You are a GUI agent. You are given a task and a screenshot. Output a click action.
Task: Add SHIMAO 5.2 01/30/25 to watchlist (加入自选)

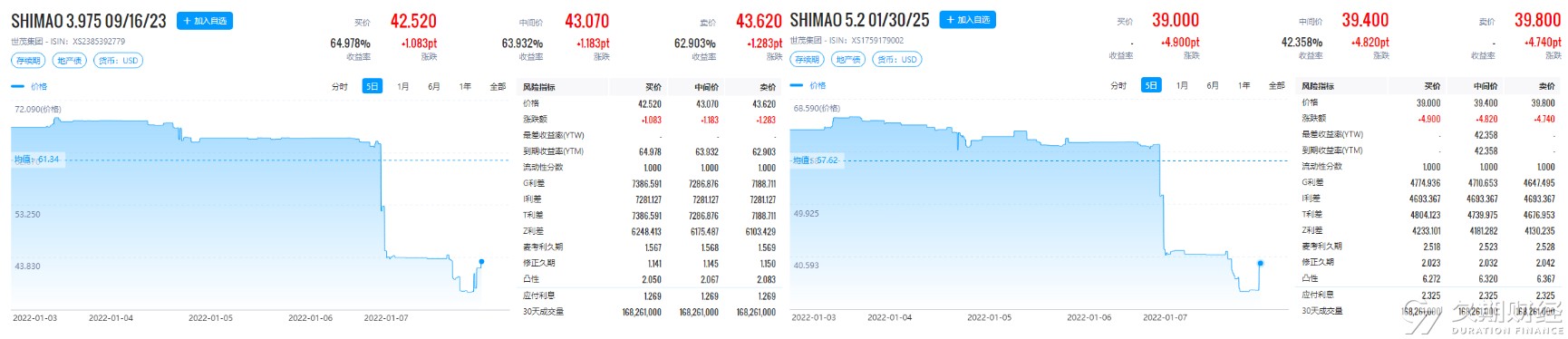[x=968, y=20]
